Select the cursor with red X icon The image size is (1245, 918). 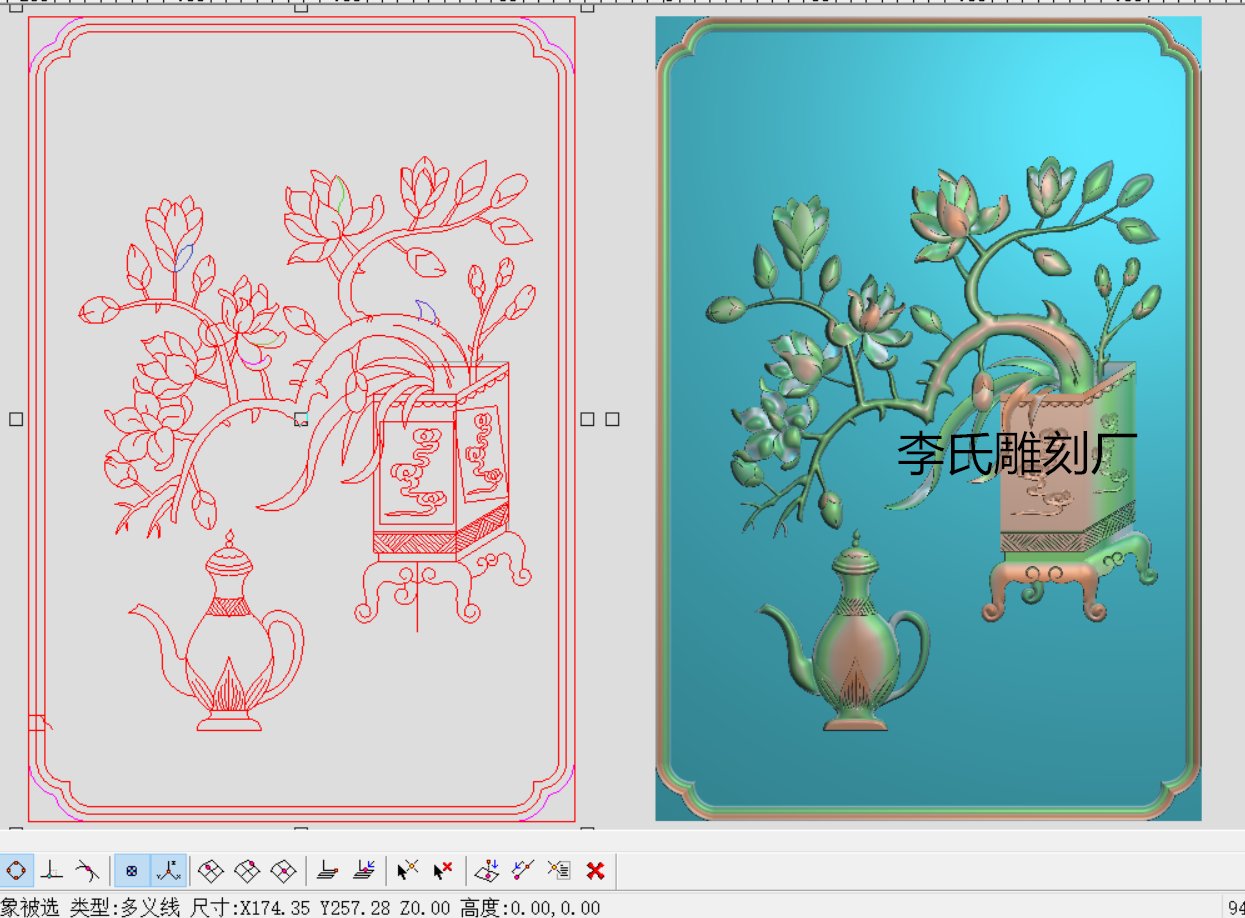[x=443, y=870]
